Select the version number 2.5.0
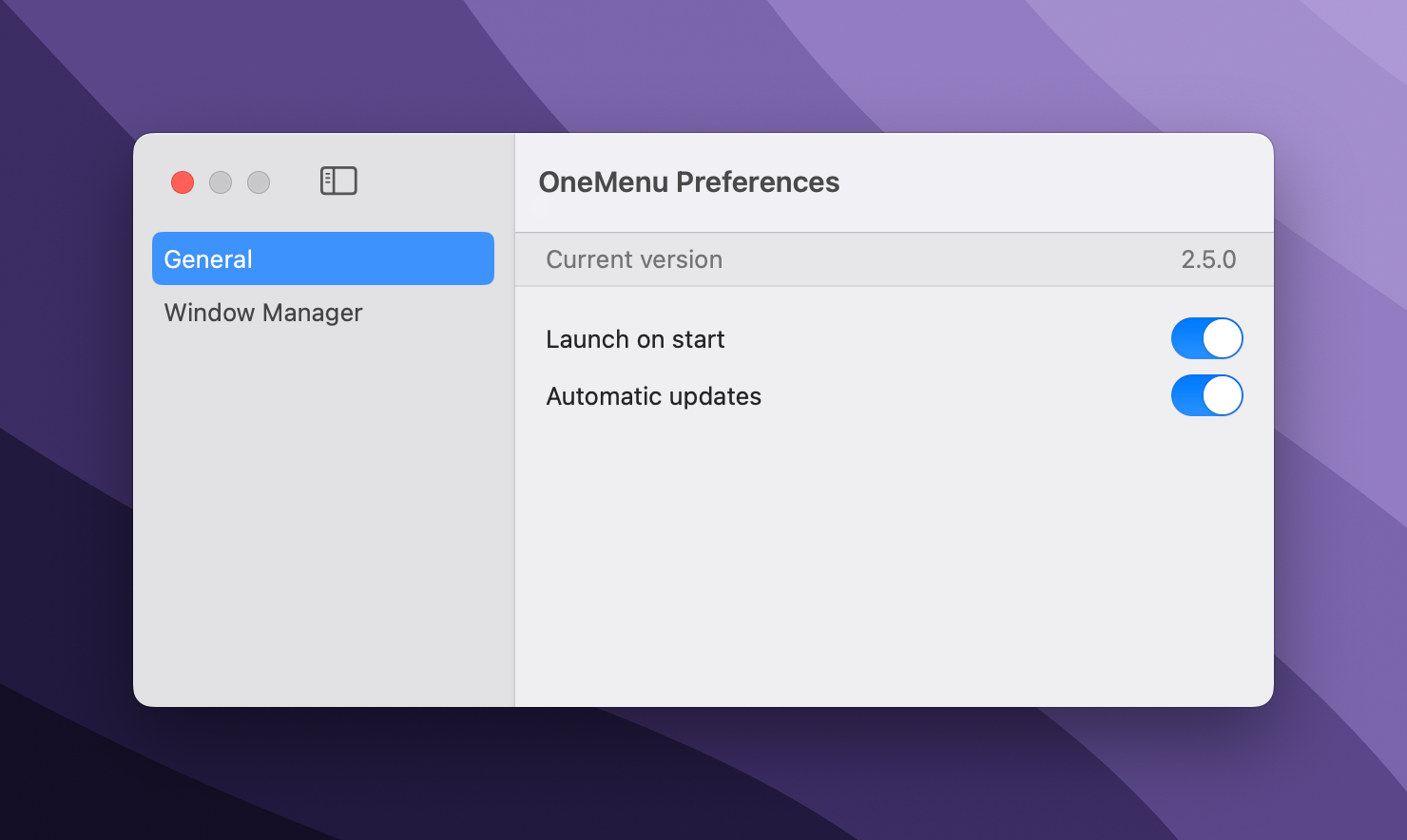 pyautogui.click(x=1207, y=259)
